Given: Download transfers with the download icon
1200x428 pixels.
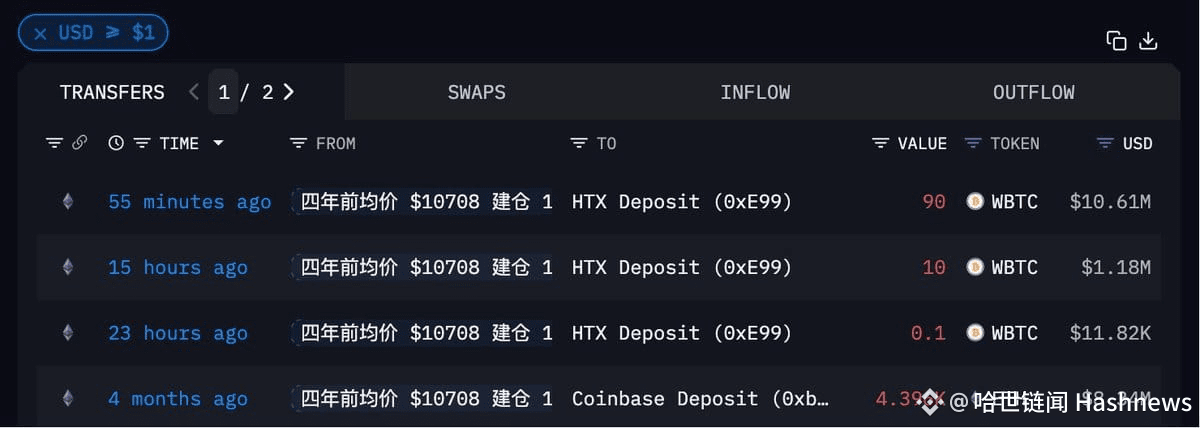Looking at the screenshot, I should (x=1149, y=40).
